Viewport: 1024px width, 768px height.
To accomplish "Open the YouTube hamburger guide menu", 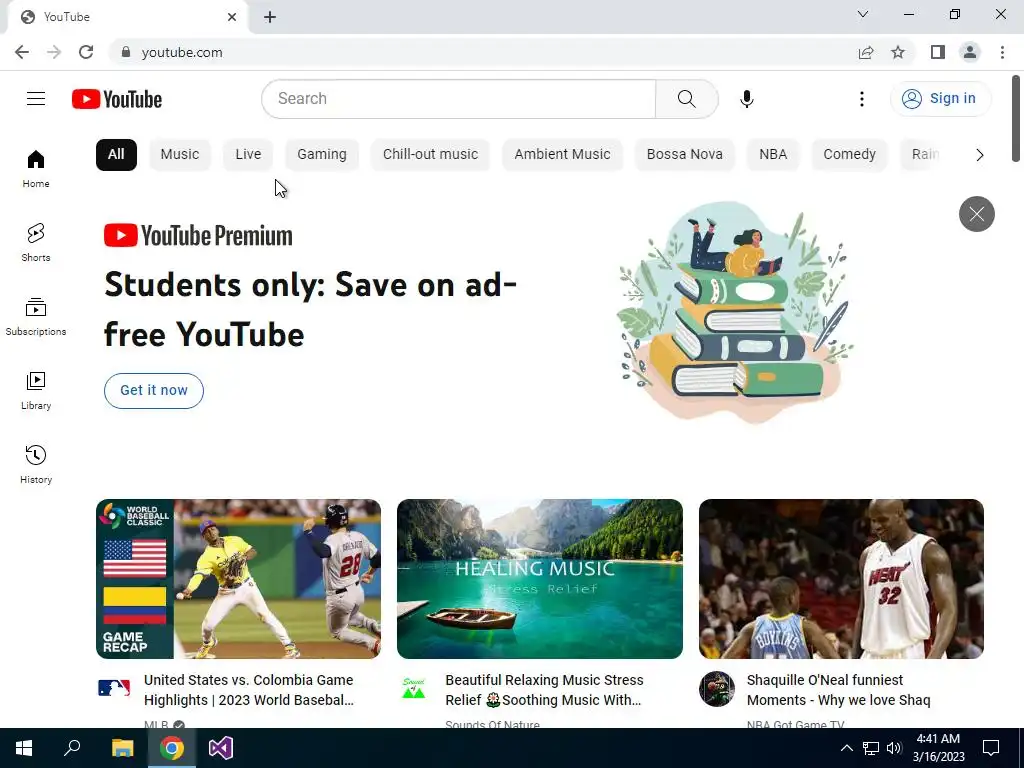I will (x=36, y=99).
